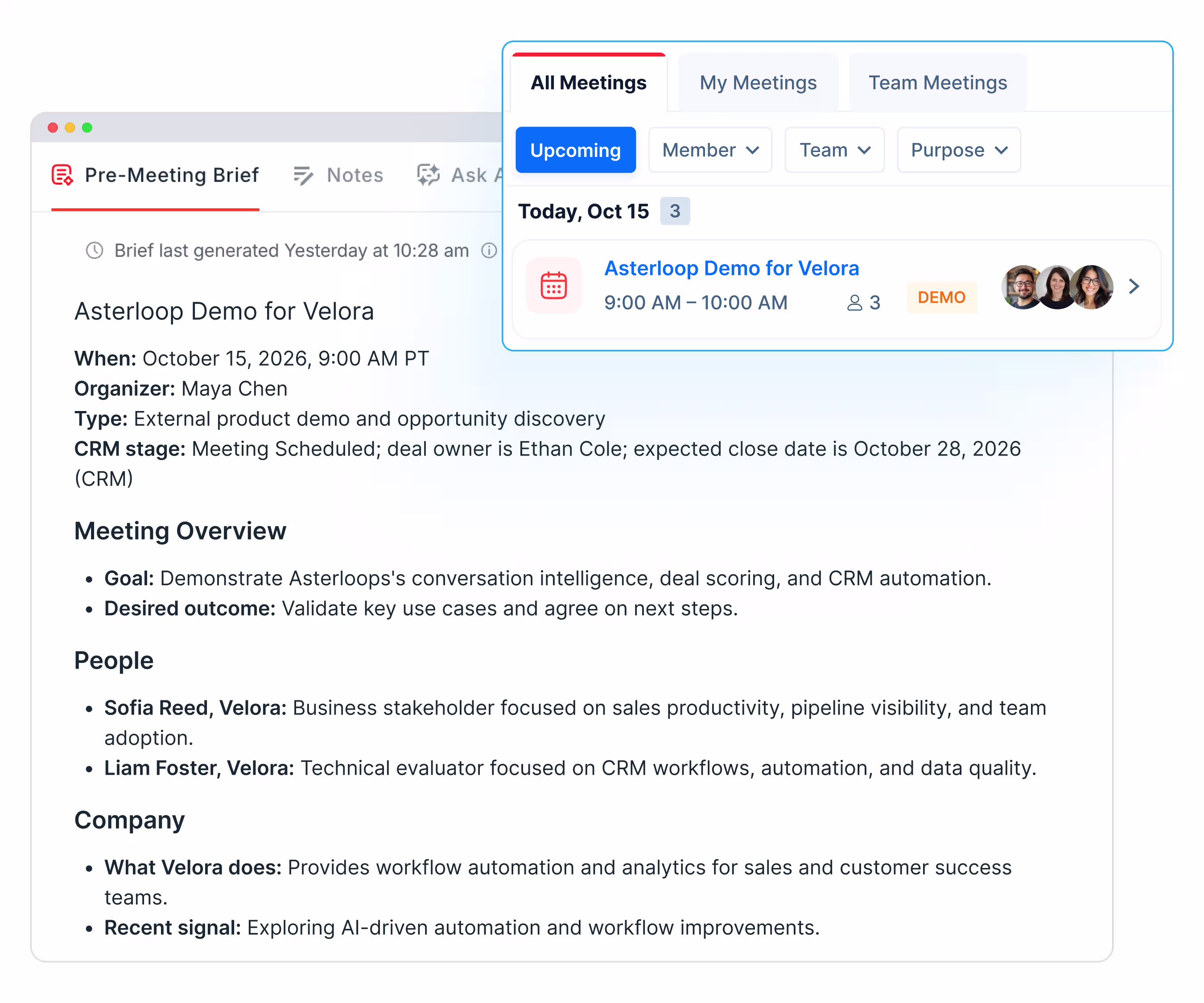Image resolution: width=1204 pixels, height=1003 pixels.
Task: Click the Asterloop Demo for Velora link
Action: [732, 268]
